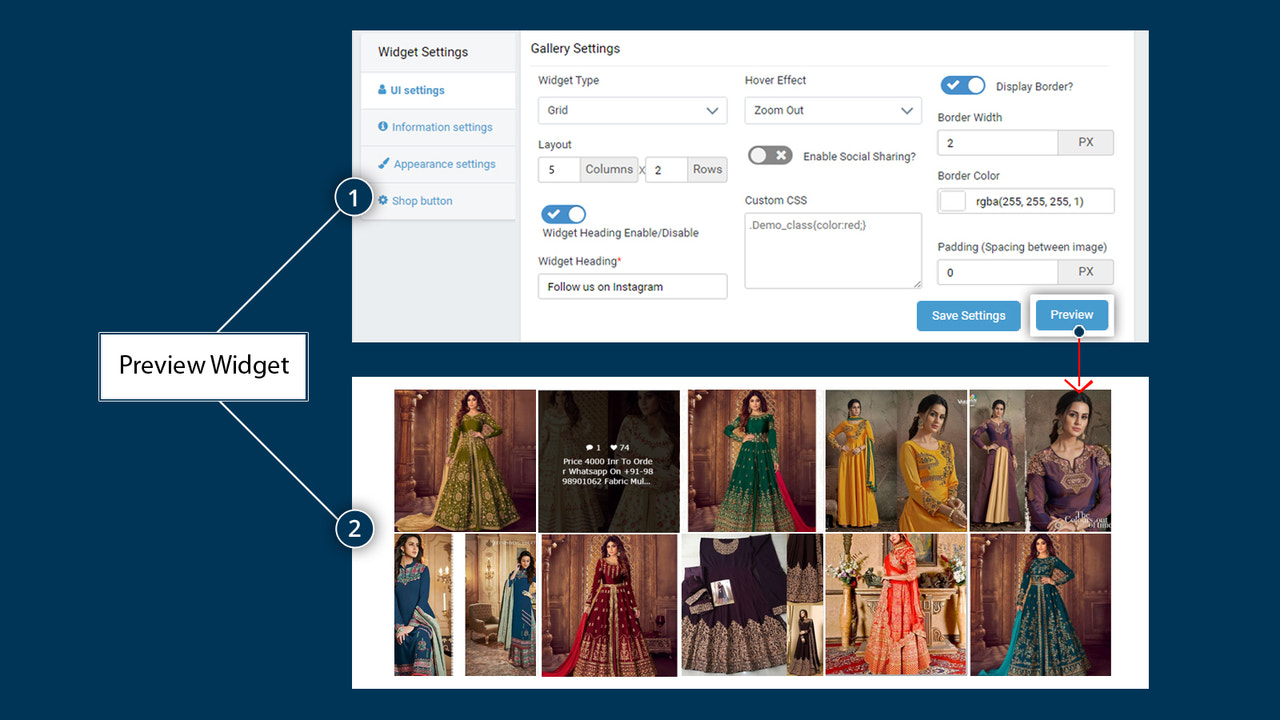Image resolution: width=1280 pixels, height=720 pixels.
Task: Click the Padding spacing field
Action: [x=997, y=271]
